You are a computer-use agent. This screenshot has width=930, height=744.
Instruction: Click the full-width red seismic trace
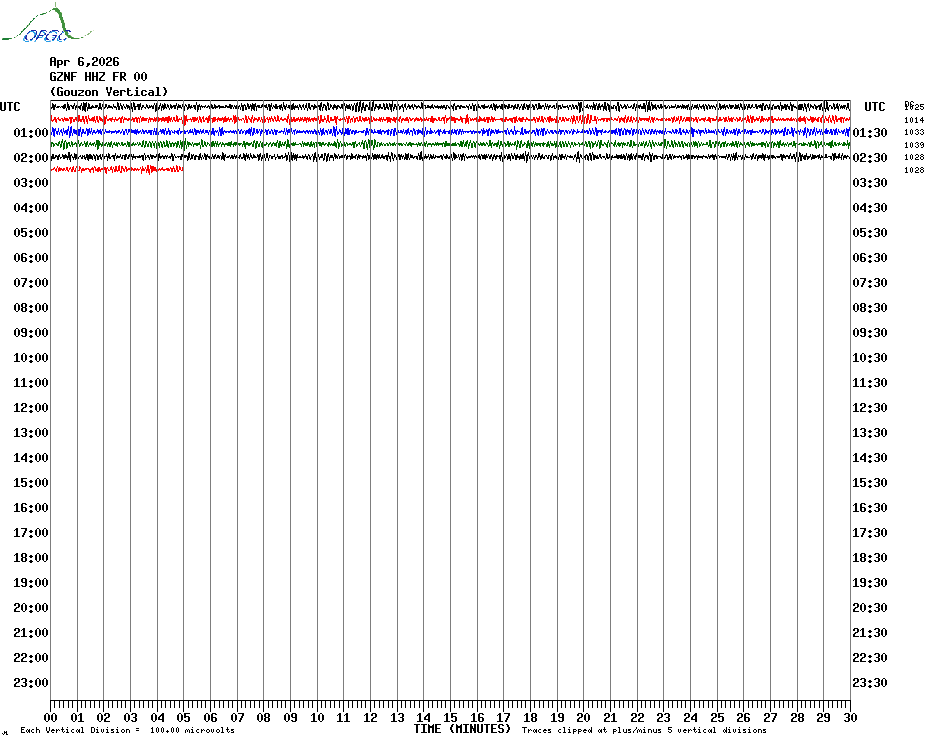(x=450, y=119)
